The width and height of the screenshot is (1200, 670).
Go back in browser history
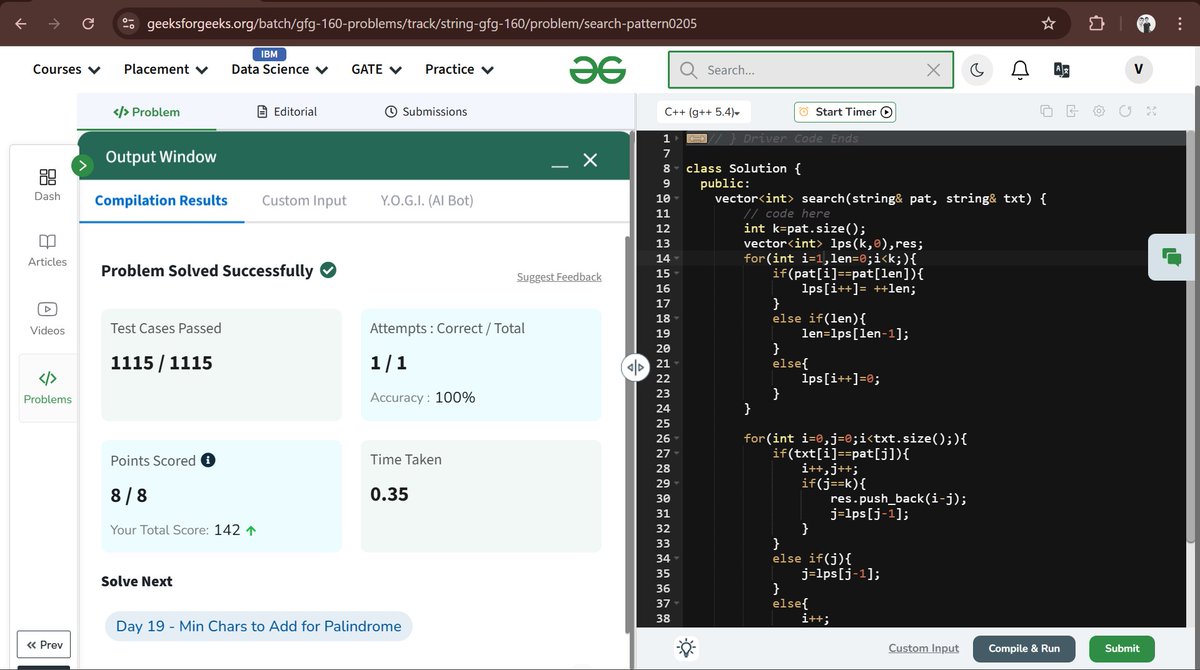[22, 23]
